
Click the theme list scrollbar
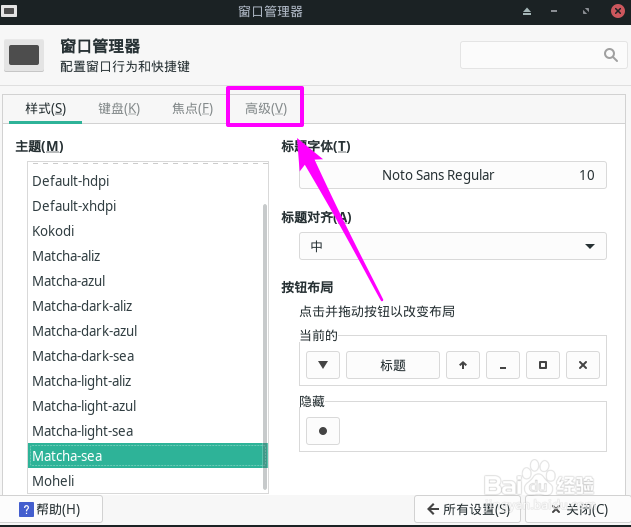coord(265,347)
